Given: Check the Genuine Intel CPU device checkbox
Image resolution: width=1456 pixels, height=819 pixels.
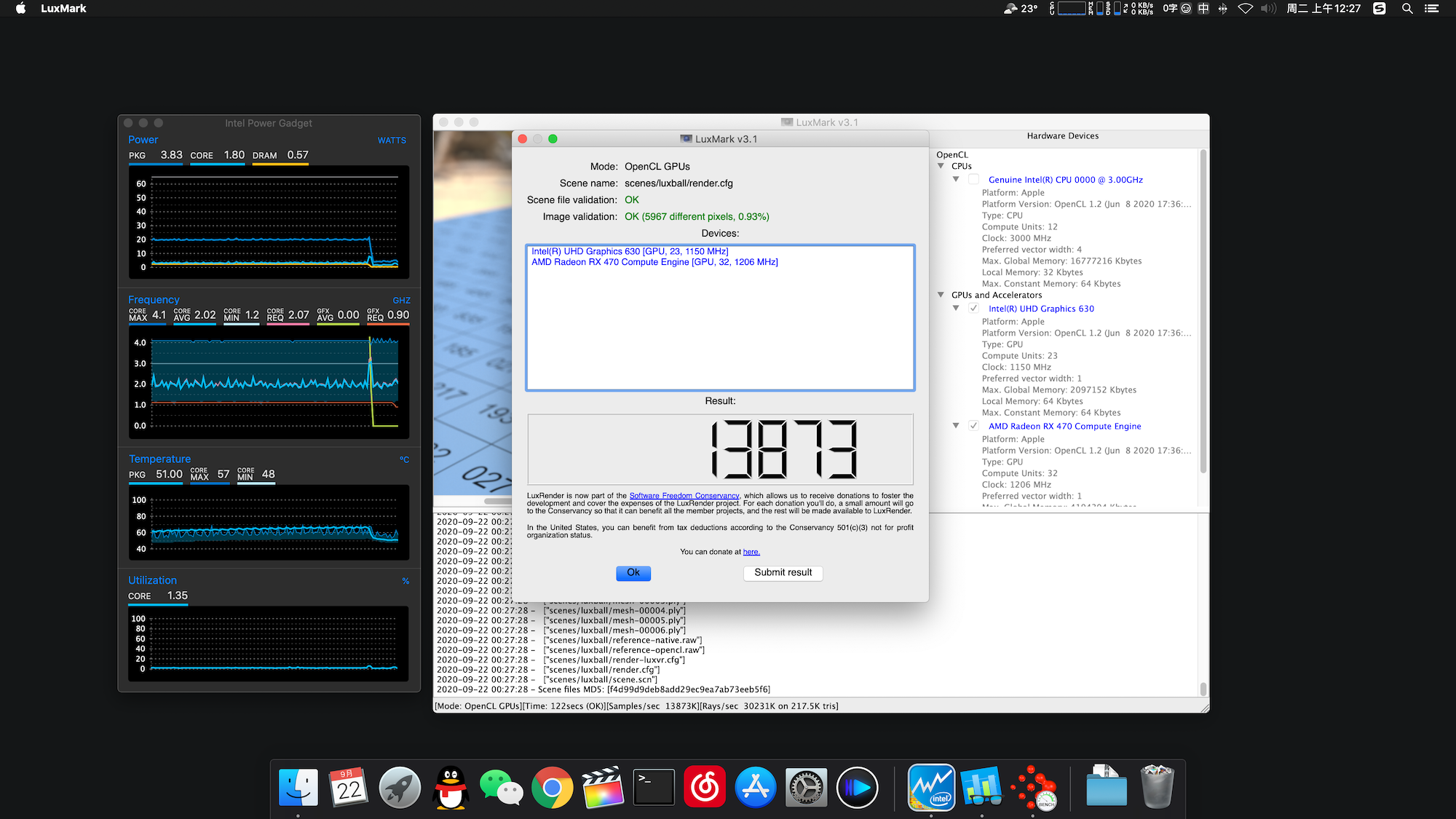Looking at the screenshot, I should pos(973,180).
